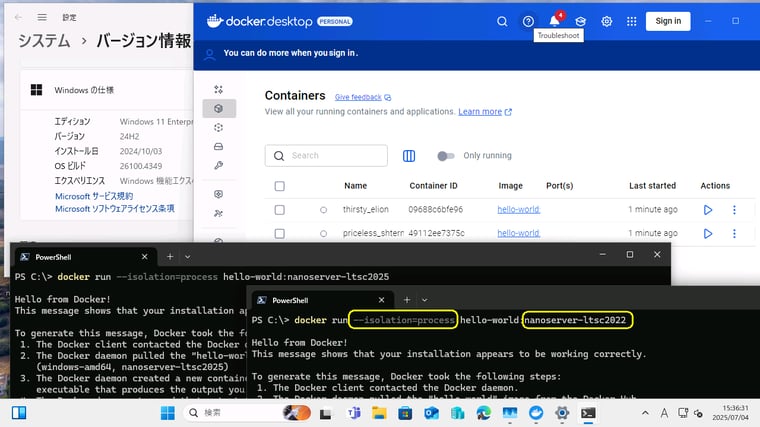This screenshot has width=760, height=427.
Task: Select thirsty_elion container checkbox
Action: tap(280, 210)
